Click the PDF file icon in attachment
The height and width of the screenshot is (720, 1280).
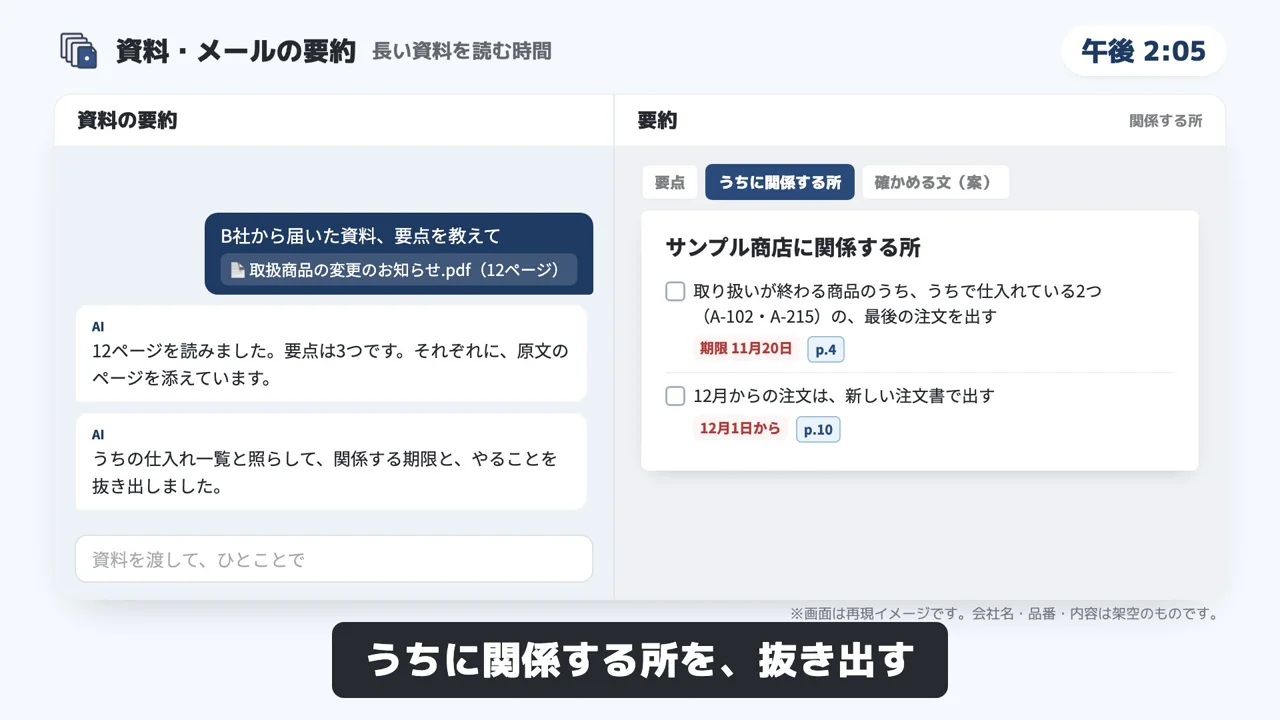[237, 270]
